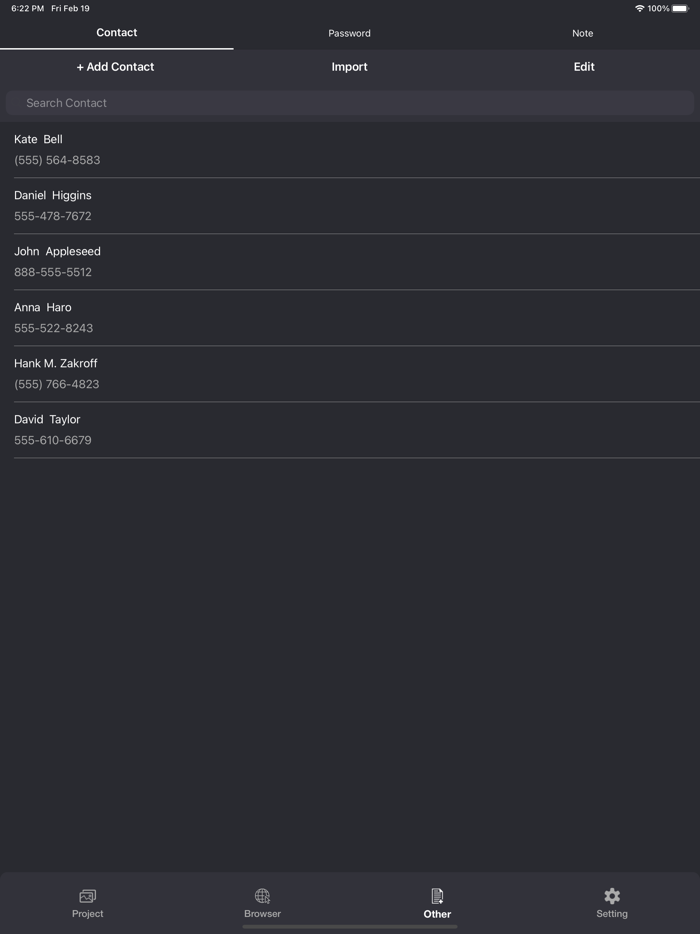Tap the Wi-Fi status icon
700x934 pixels.
pos(639,9)
